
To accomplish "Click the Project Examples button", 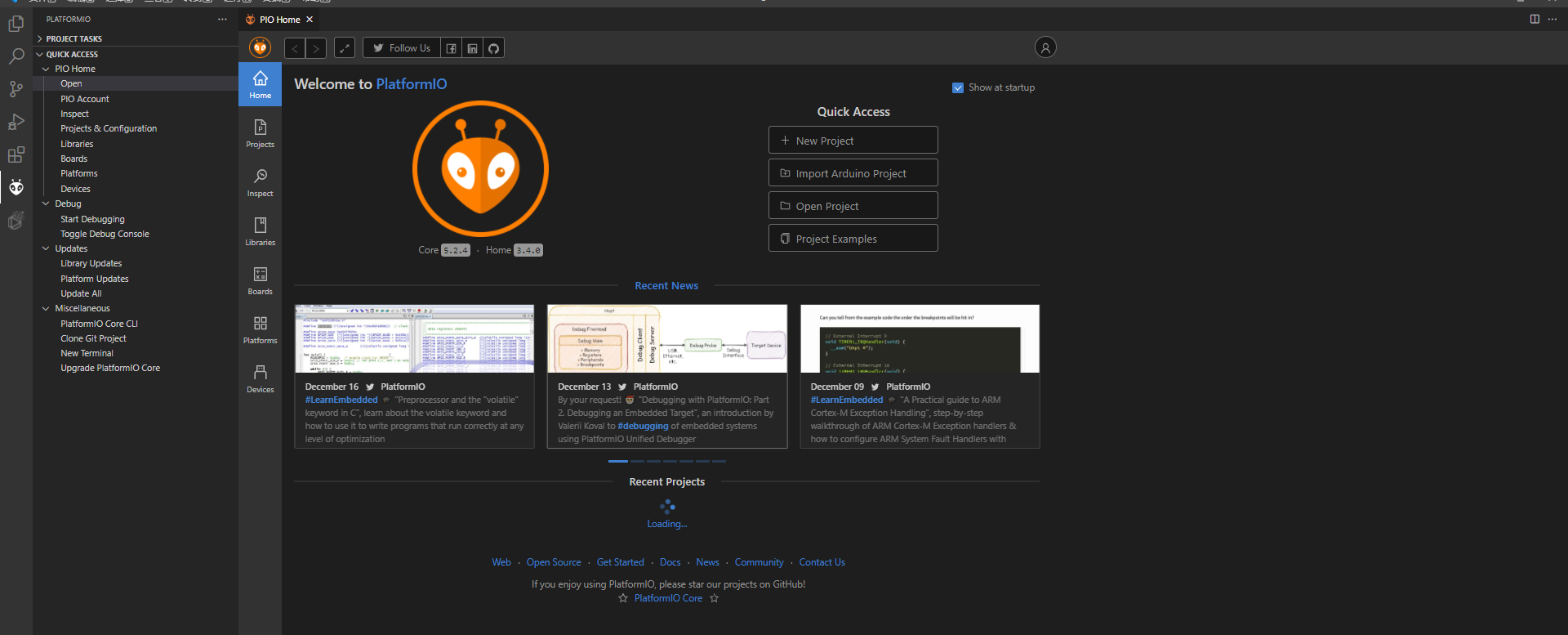I will click(x=853, y=238).
